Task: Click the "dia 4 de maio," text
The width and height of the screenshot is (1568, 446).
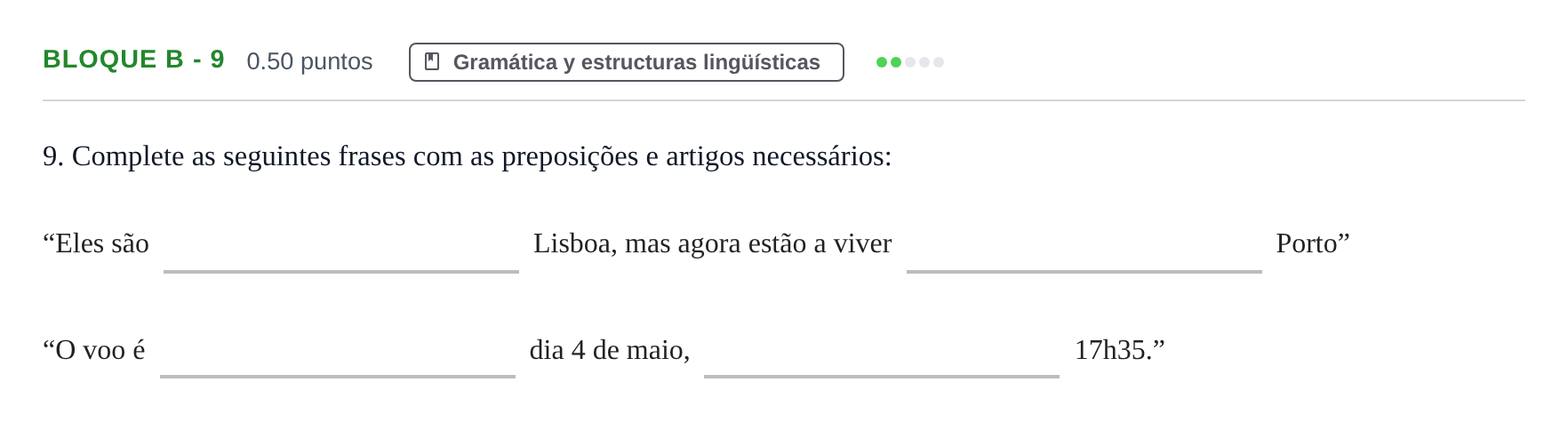Action: tap(610, 350)
